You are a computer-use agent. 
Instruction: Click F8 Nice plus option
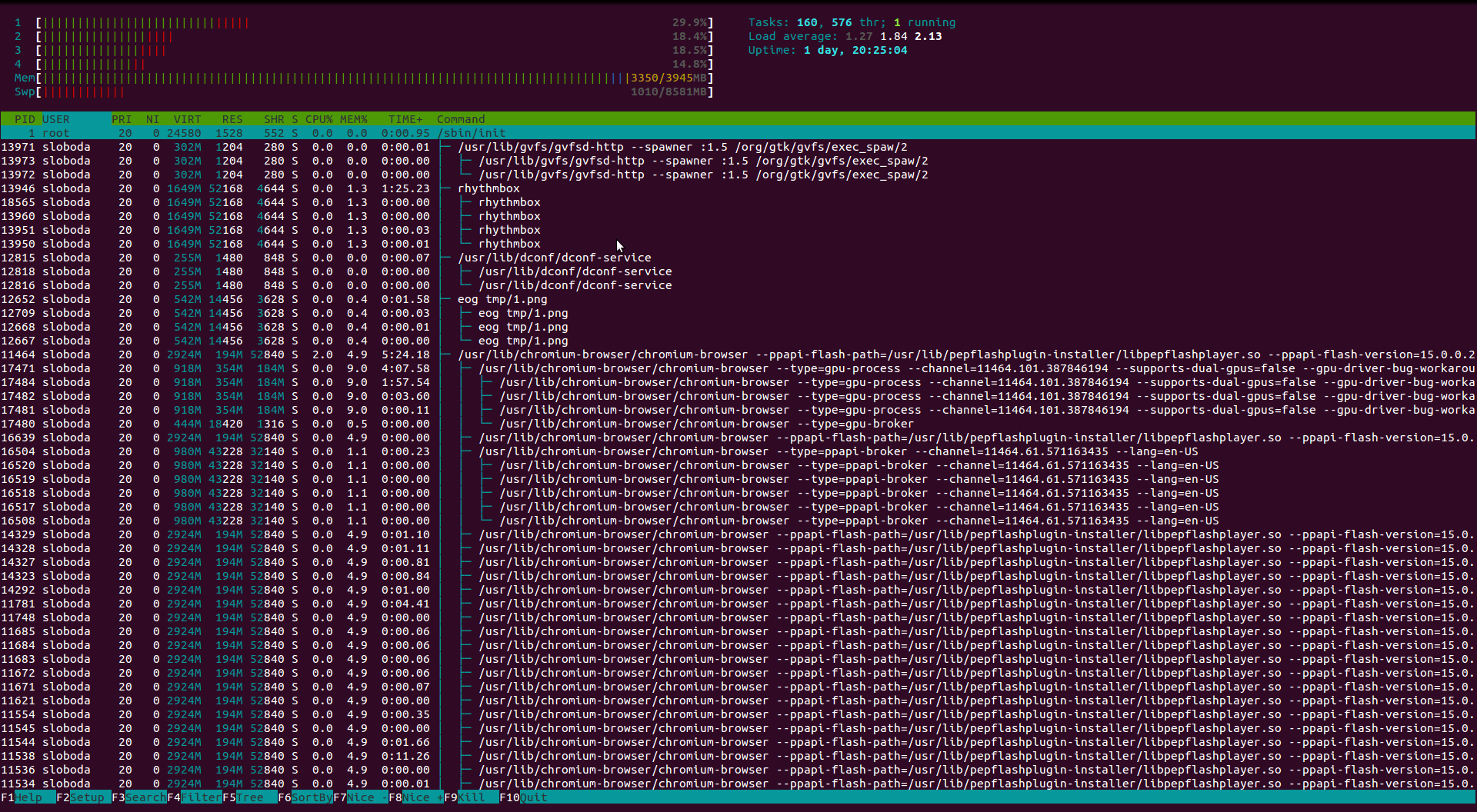pos(415,797)
